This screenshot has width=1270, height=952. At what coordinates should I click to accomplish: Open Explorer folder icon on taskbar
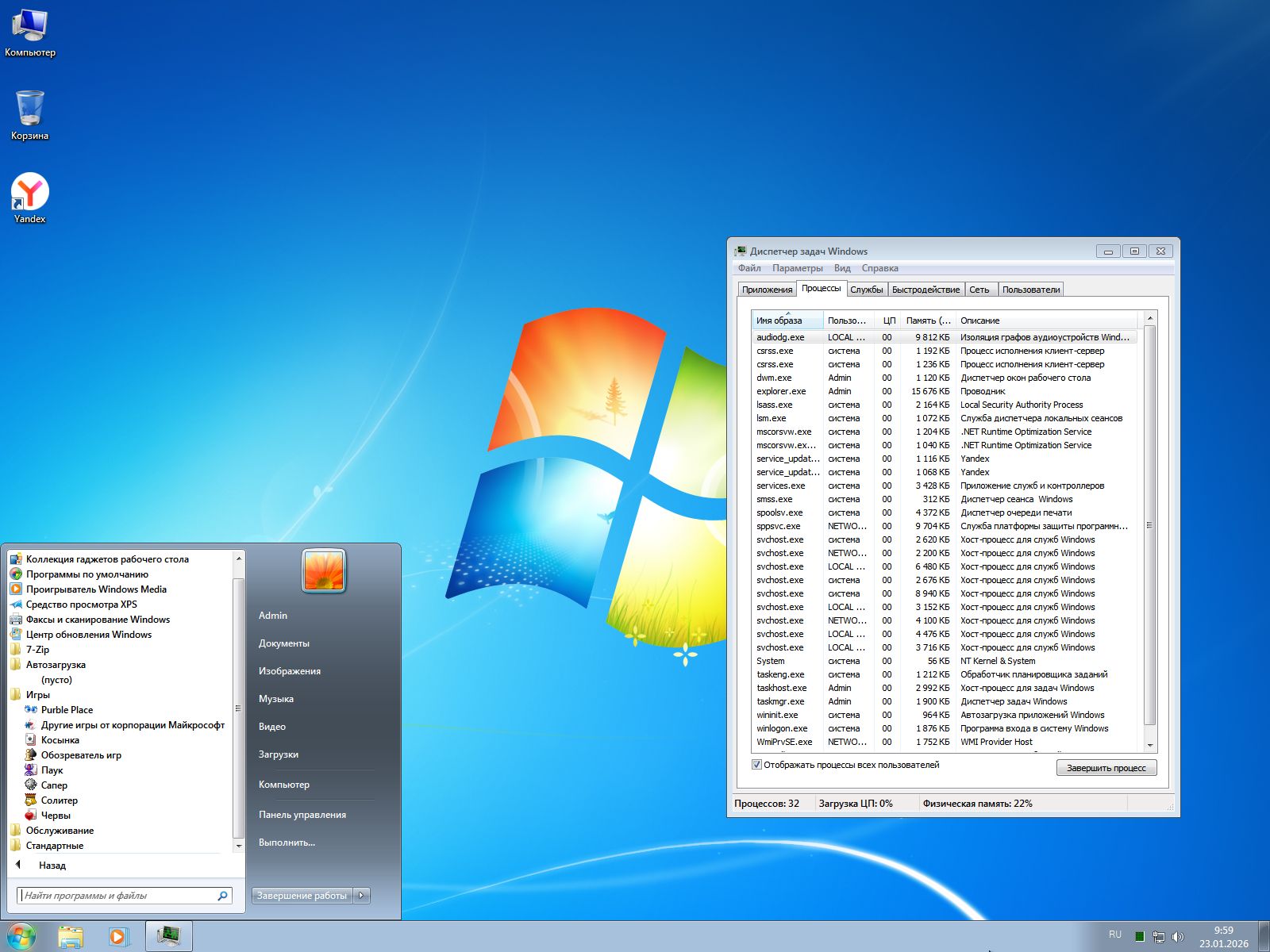point(71,936)
